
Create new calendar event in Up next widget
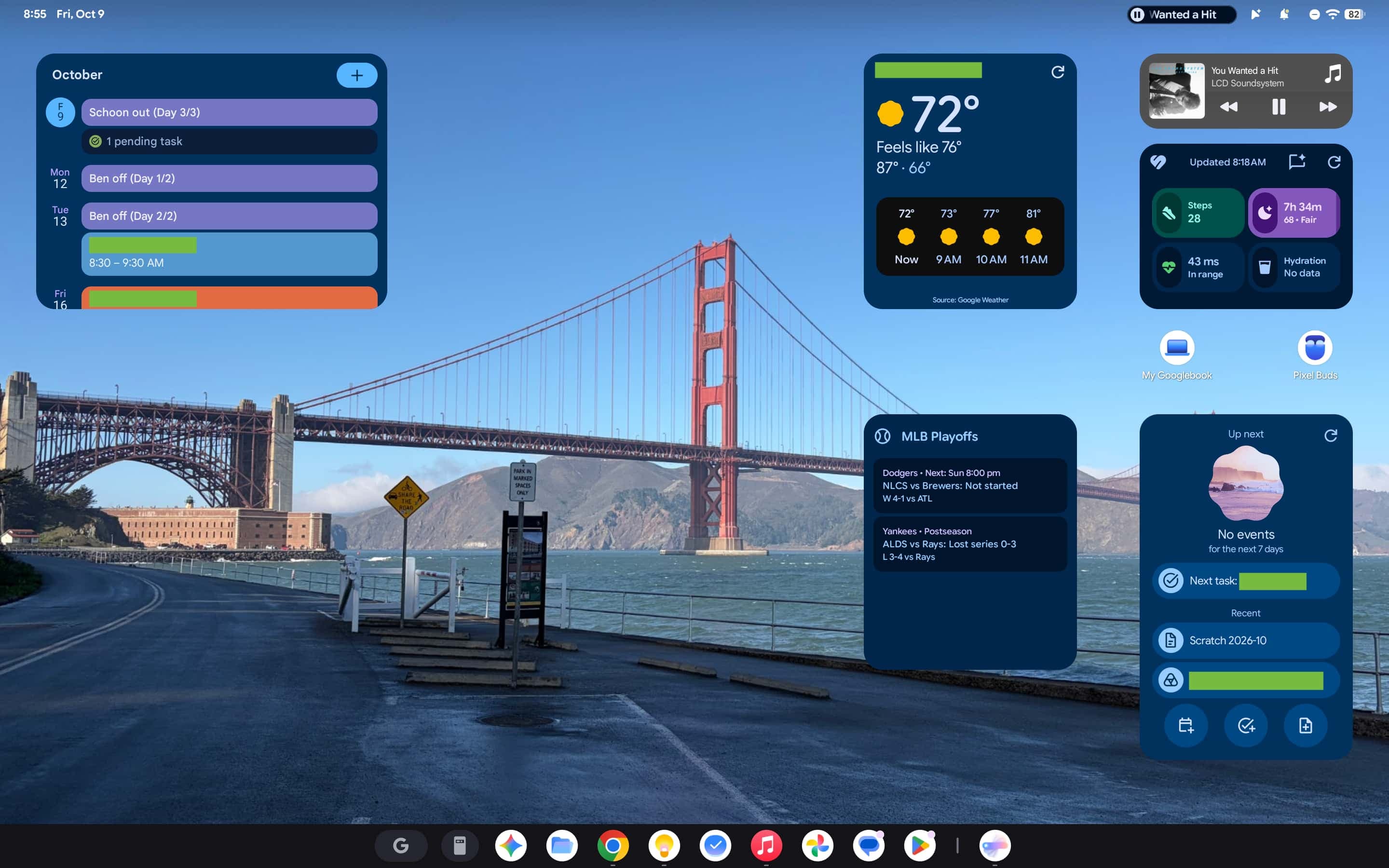pyautogui.click(x=1186, y=726)
